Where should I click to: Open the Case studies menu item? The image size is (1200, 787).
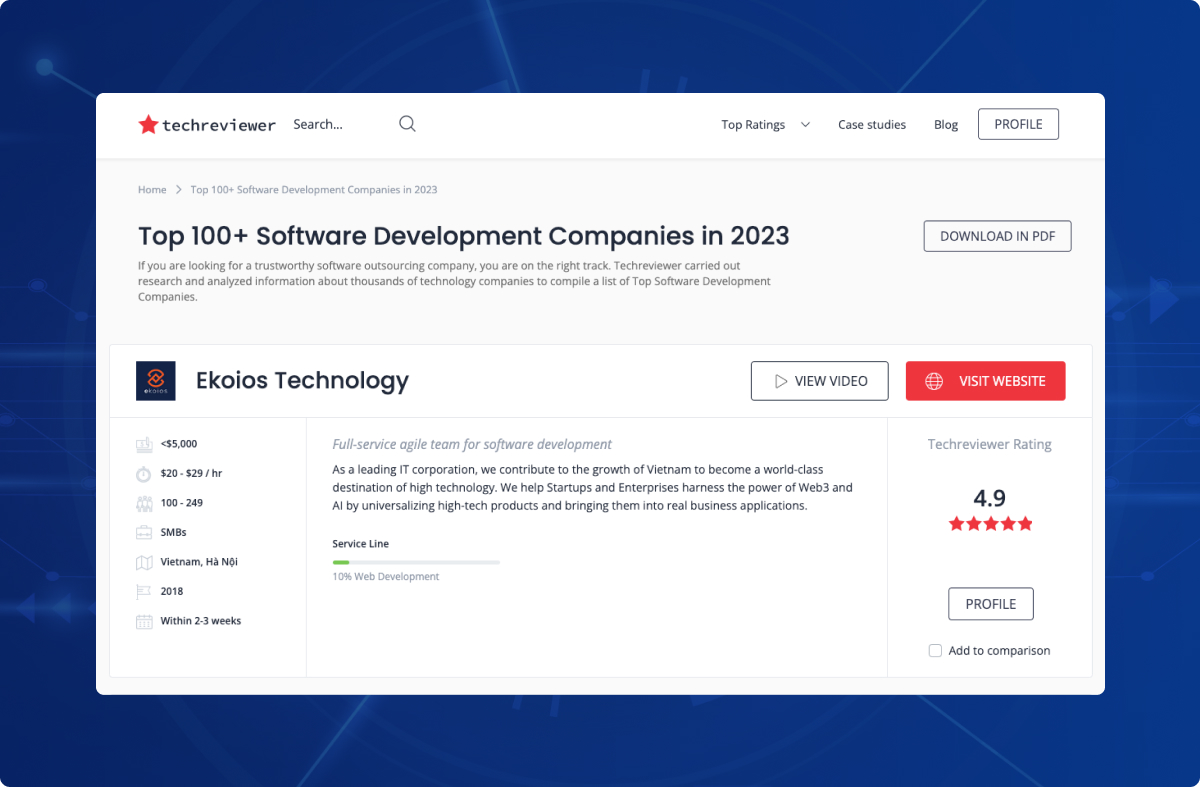[x=871, y=124]
